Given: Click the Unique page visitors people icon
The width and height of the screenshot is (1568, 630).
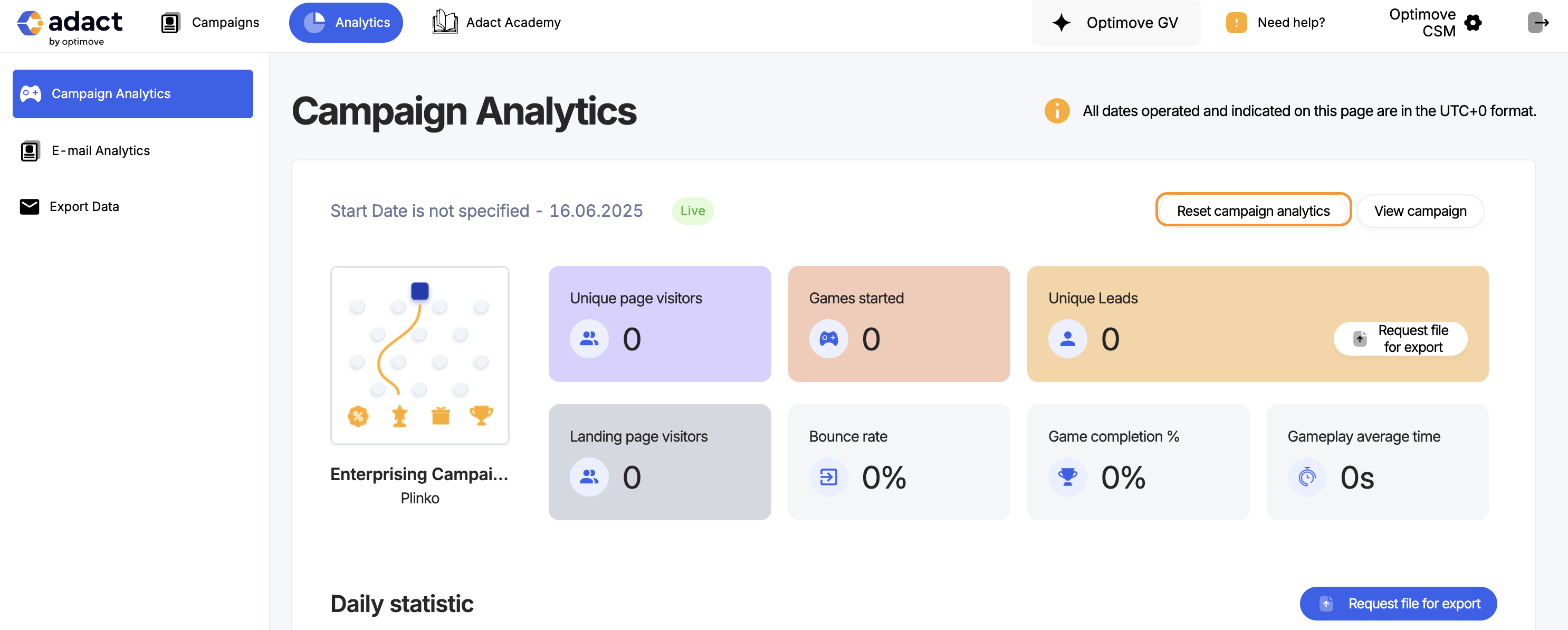Looking at the screenshot, I should (589, 338).
